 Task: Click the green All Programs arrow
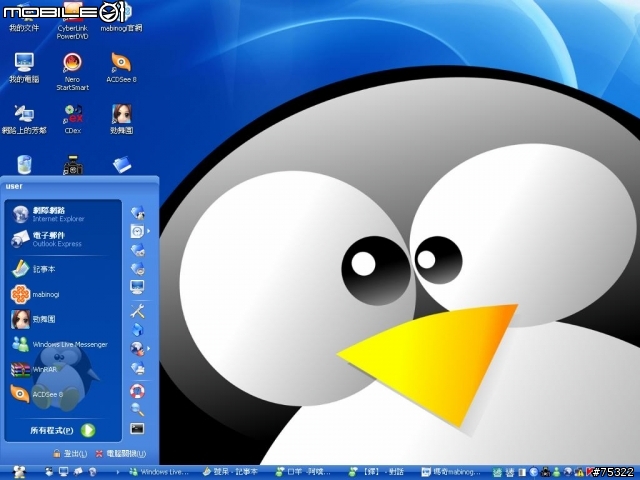88,430
